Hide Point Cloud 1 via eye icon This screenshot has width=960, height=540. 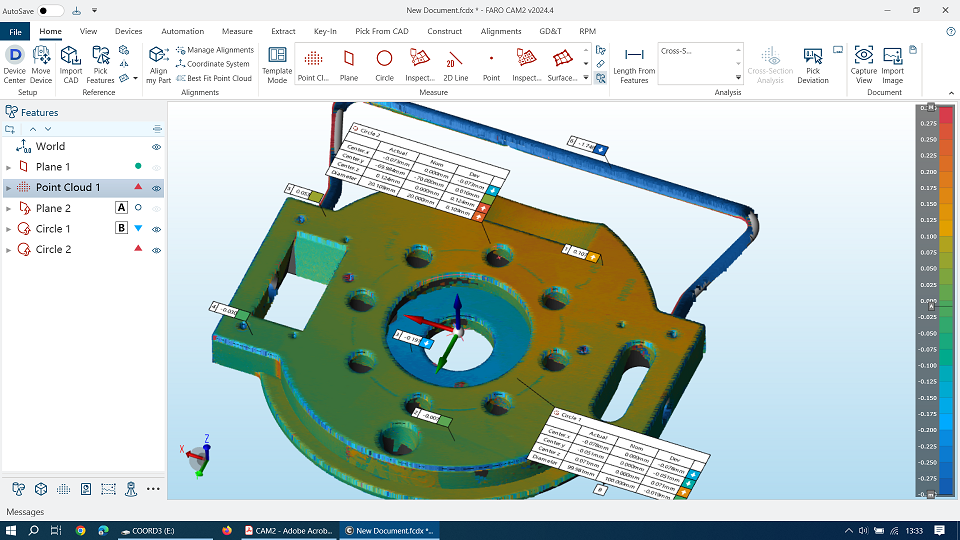tap(157, 189)
